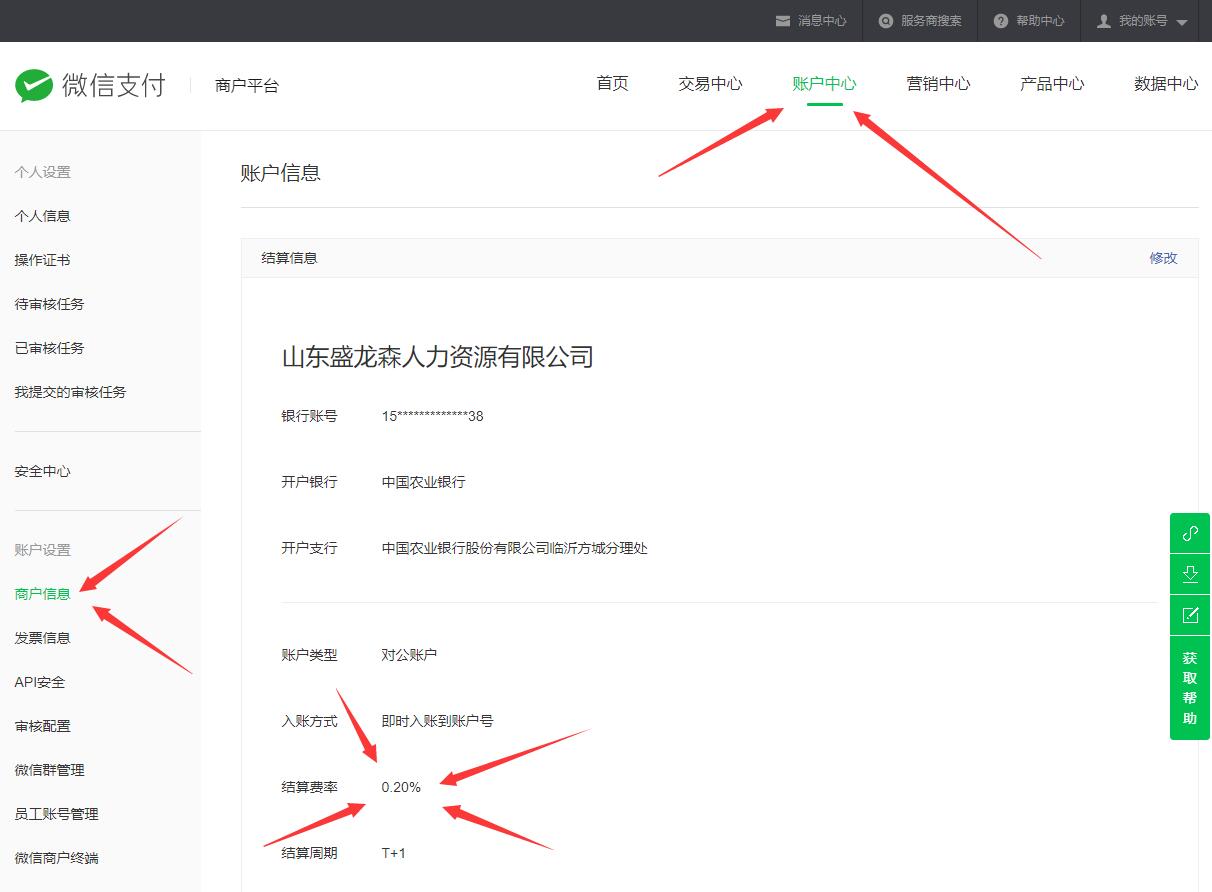Image resolution: width=1212 pixels, height=892 pixels.
Task: Select API安全 in the sidebar
Action: coord(41,681)
